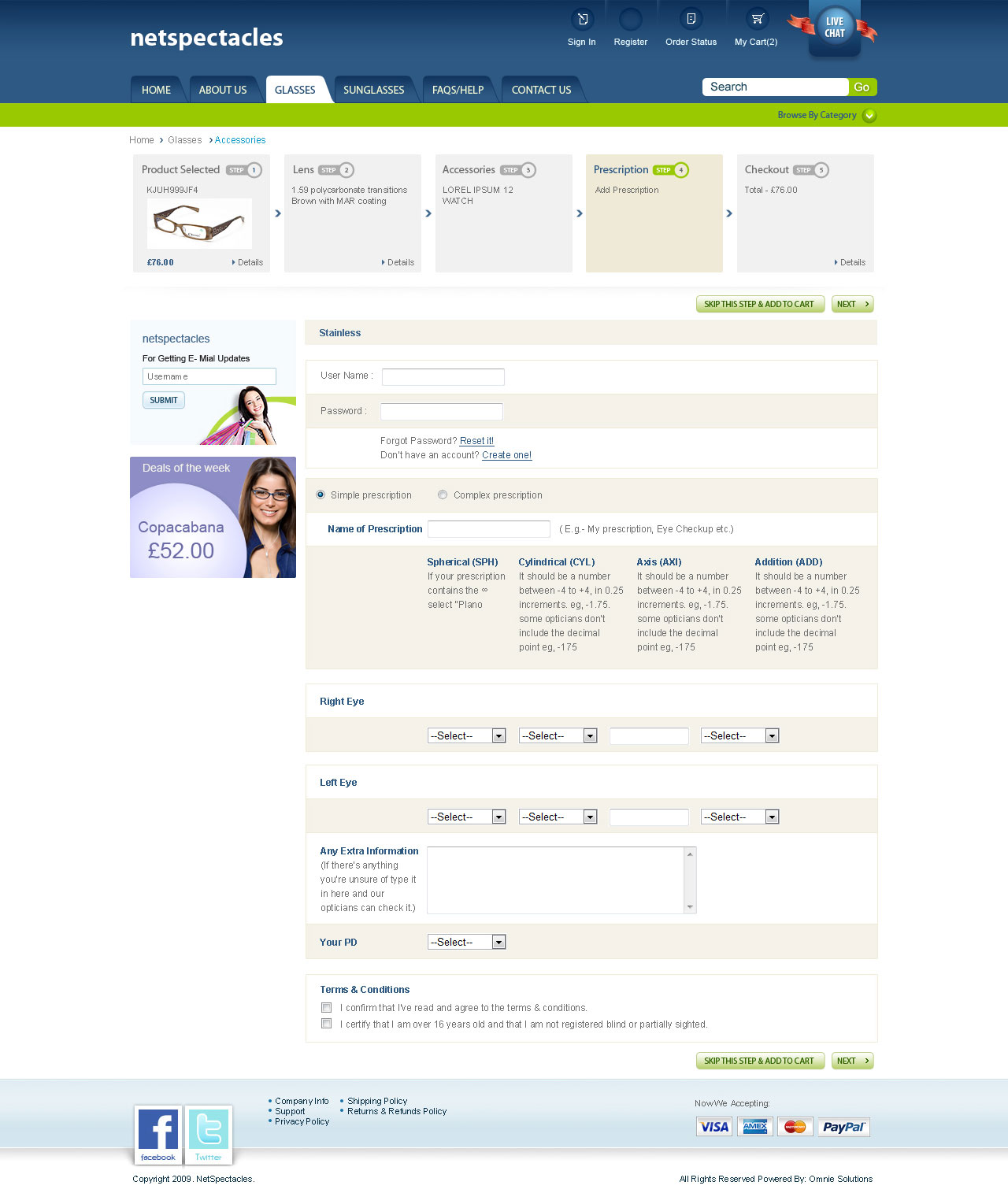Viewport: 1008px width, 1204px height.
Task: Open the SUNGLASSES tab
Action: (374, 90)
